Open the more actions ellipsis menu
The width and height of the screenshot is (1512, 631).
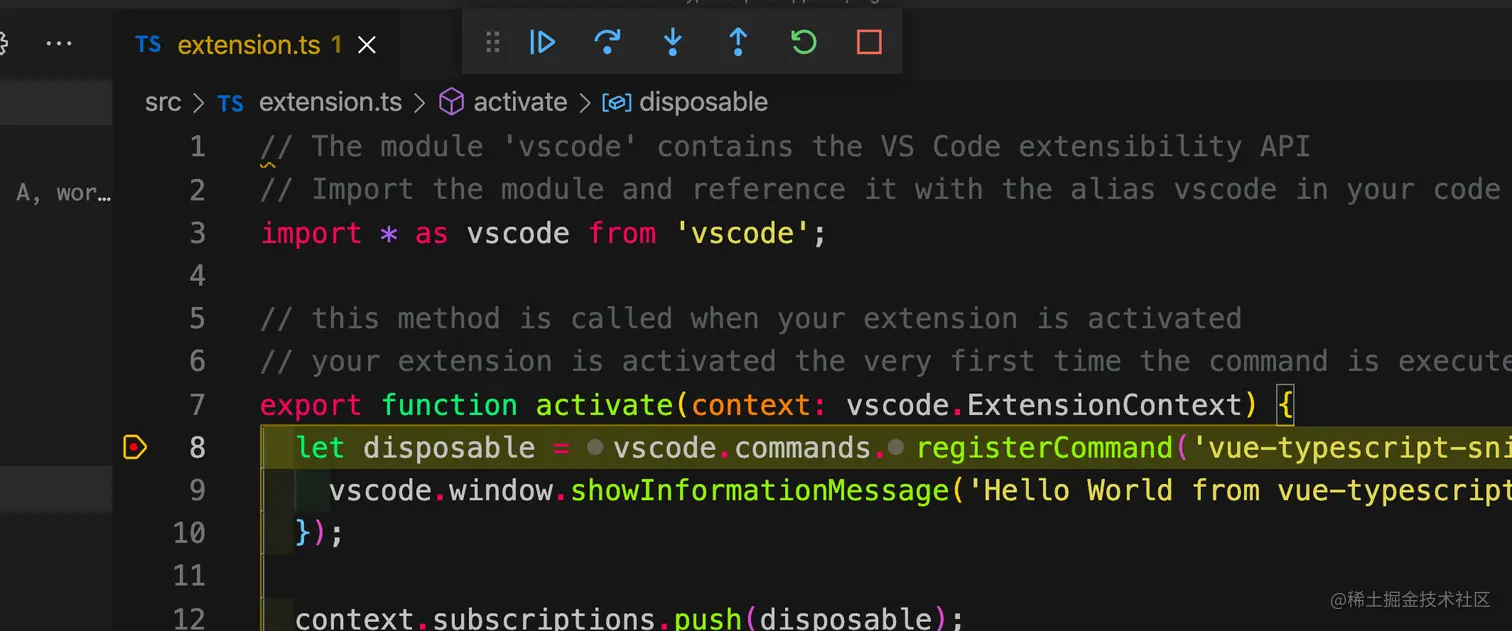coord(59,44)
